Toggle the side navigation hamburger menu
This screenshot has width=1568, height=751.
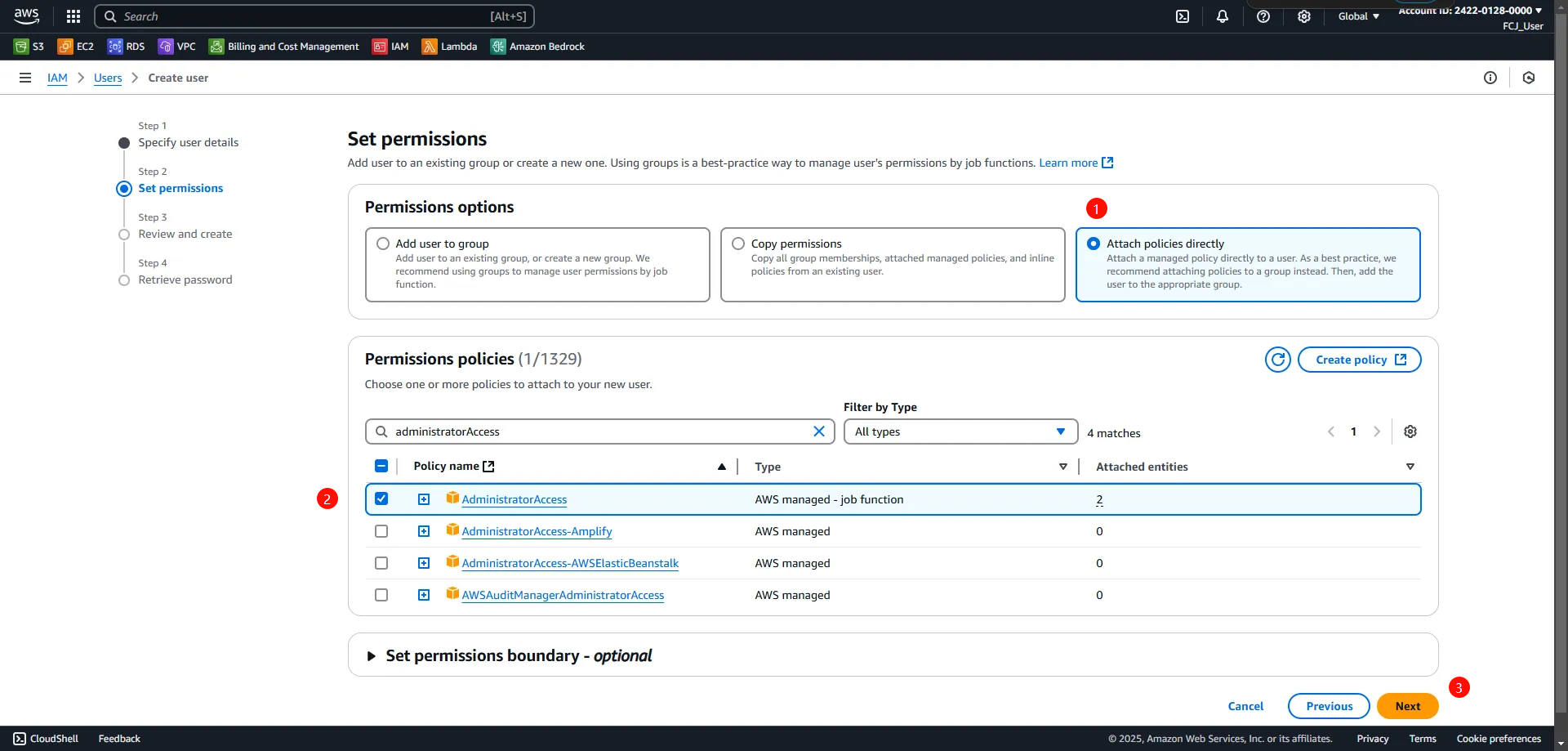[25, 78]
